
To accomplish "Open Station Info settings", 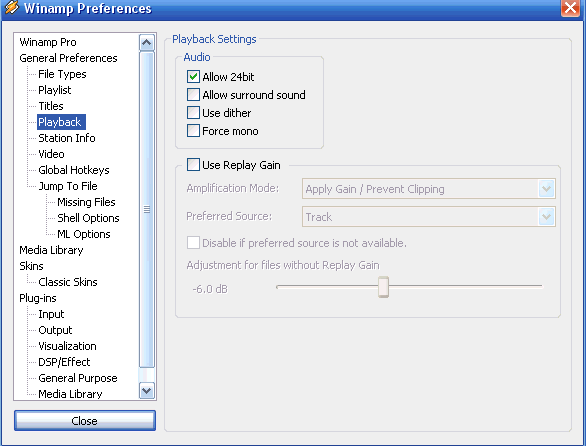I will point(67,138).
